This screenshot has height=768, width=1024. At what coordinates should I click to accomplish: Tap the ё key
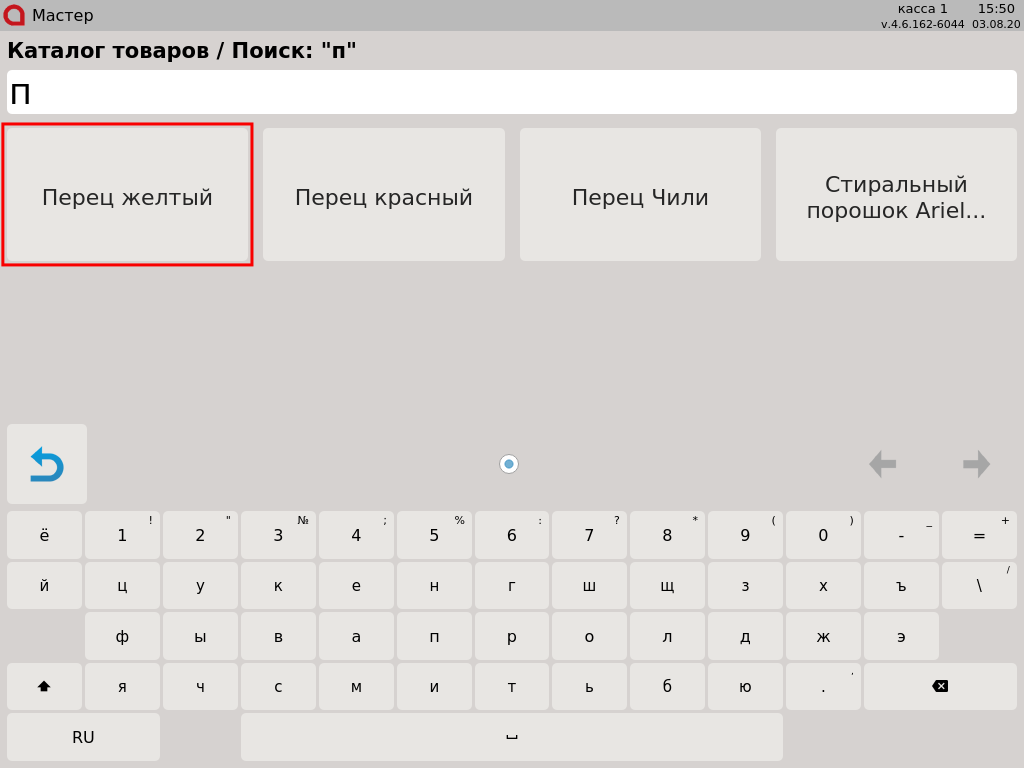tap(44, 536)
